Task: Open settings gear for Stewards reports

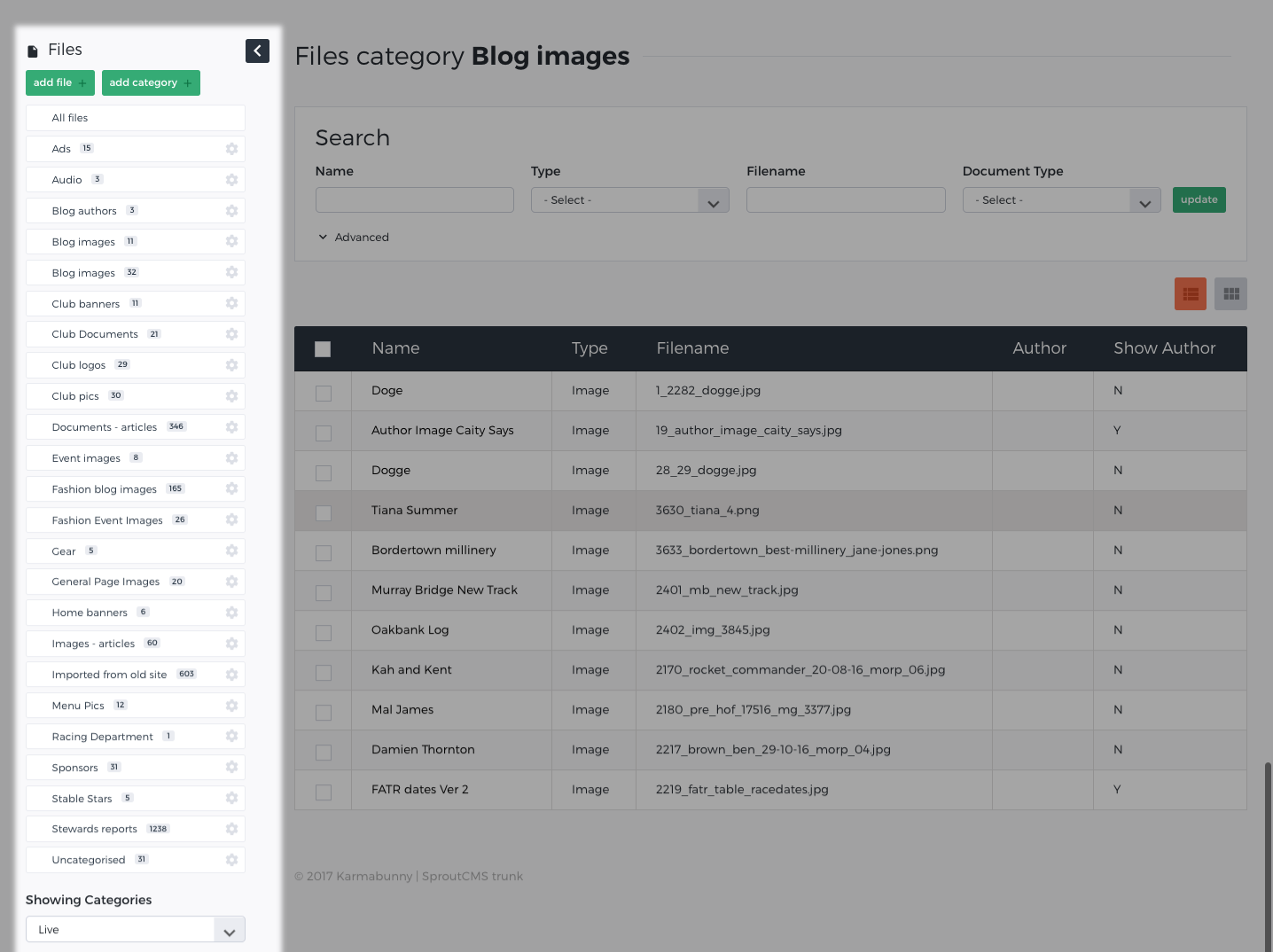Action: pos(231,829)
